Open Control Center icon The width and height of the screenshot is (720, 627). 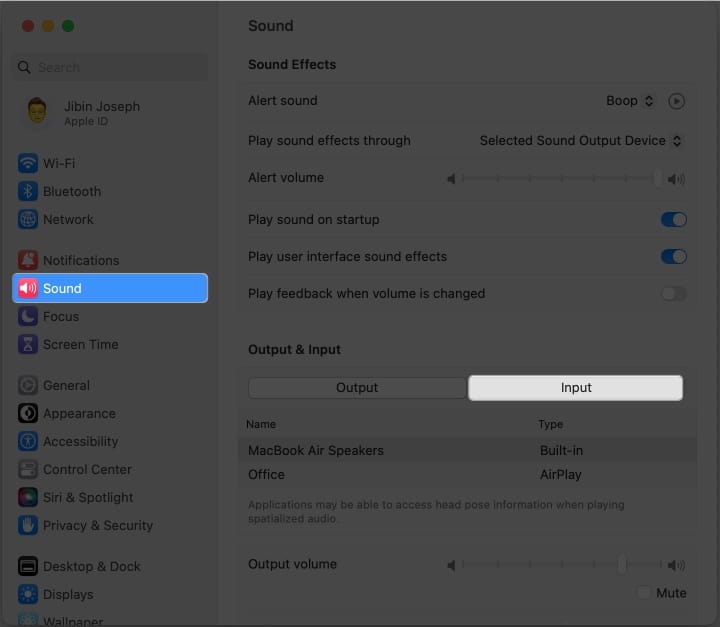click(28, 469)
